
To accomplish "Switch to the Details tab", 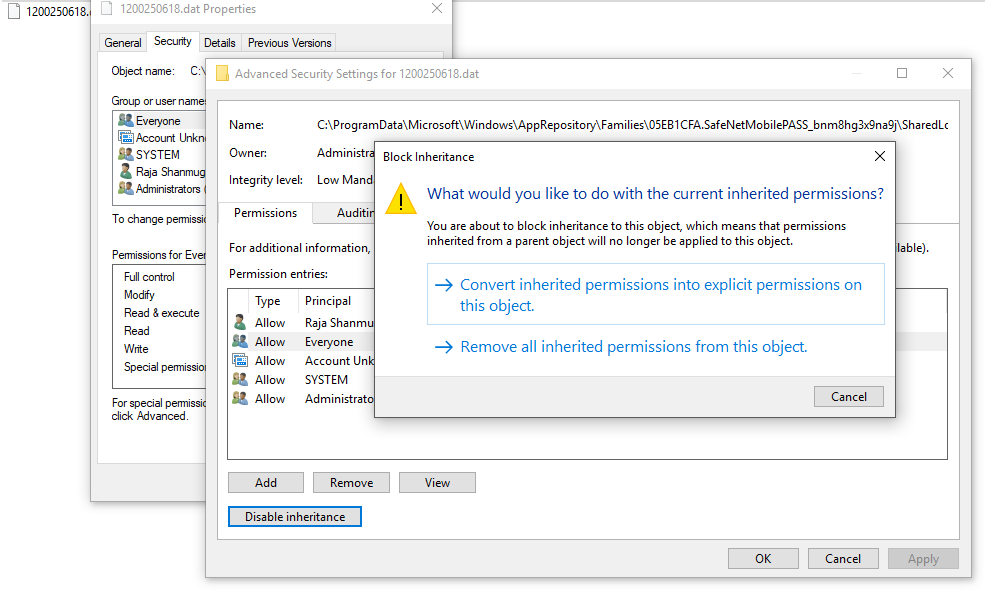I will coord(219,43).
